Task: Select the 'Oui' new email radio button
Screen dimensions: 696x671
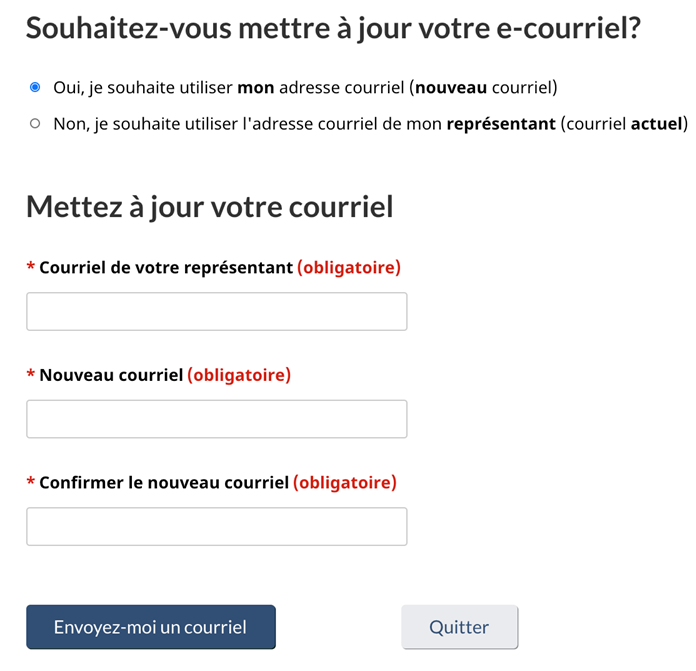Action: coord(35,88)
